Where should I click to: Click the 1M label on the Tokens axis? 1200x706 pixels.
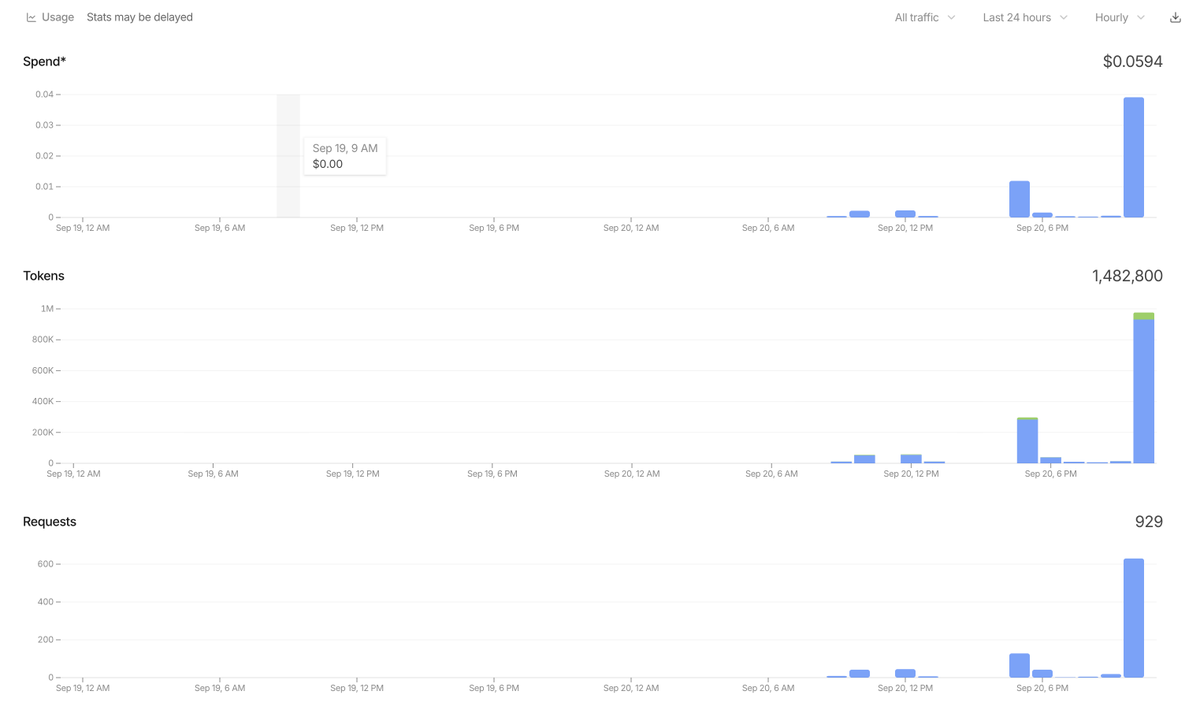tap(47, 309)
